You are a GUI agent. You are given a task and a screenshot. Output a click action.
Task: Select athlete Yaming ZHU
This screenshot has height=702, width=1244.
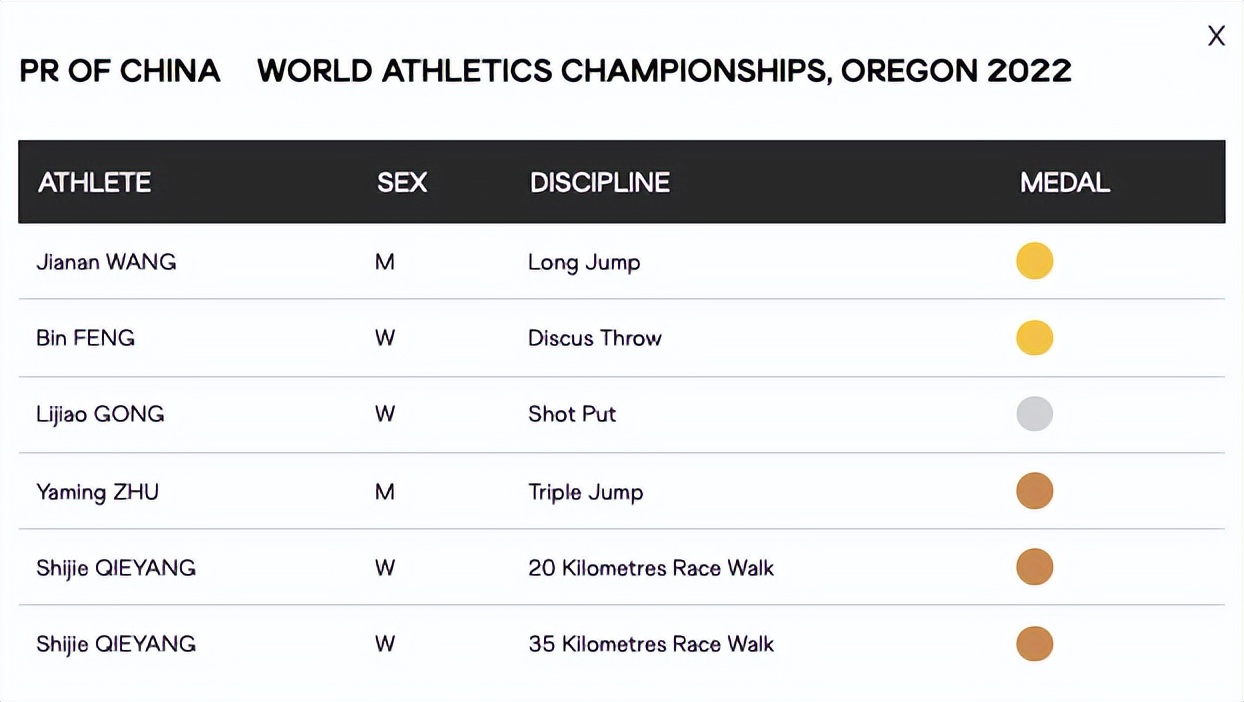97,491
